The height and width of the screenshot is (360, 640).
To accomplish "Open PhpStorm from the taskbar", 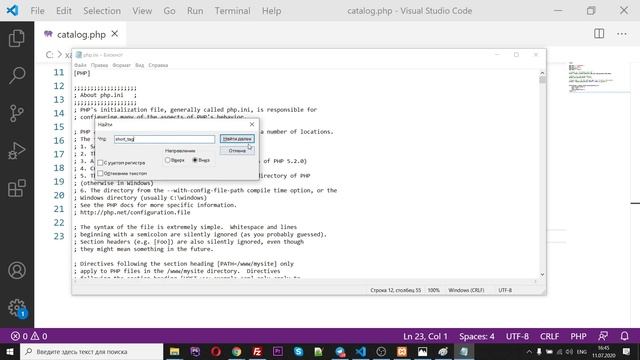I will (195, 351).
